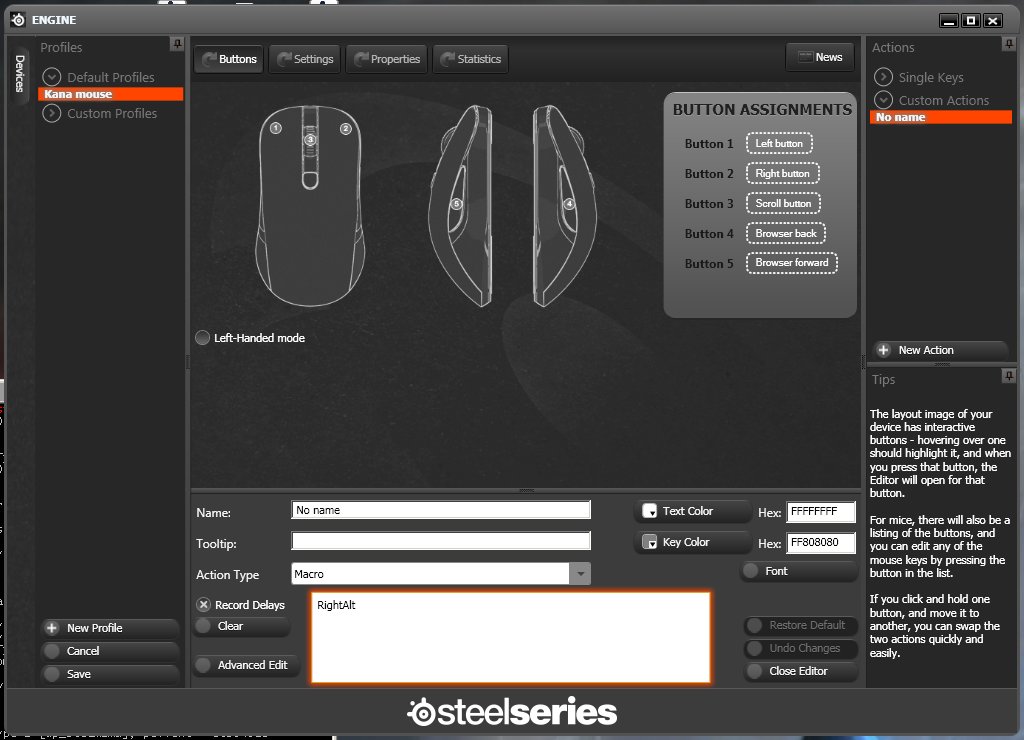Expand the Custom Profiles group

click(x=52, y=114)
